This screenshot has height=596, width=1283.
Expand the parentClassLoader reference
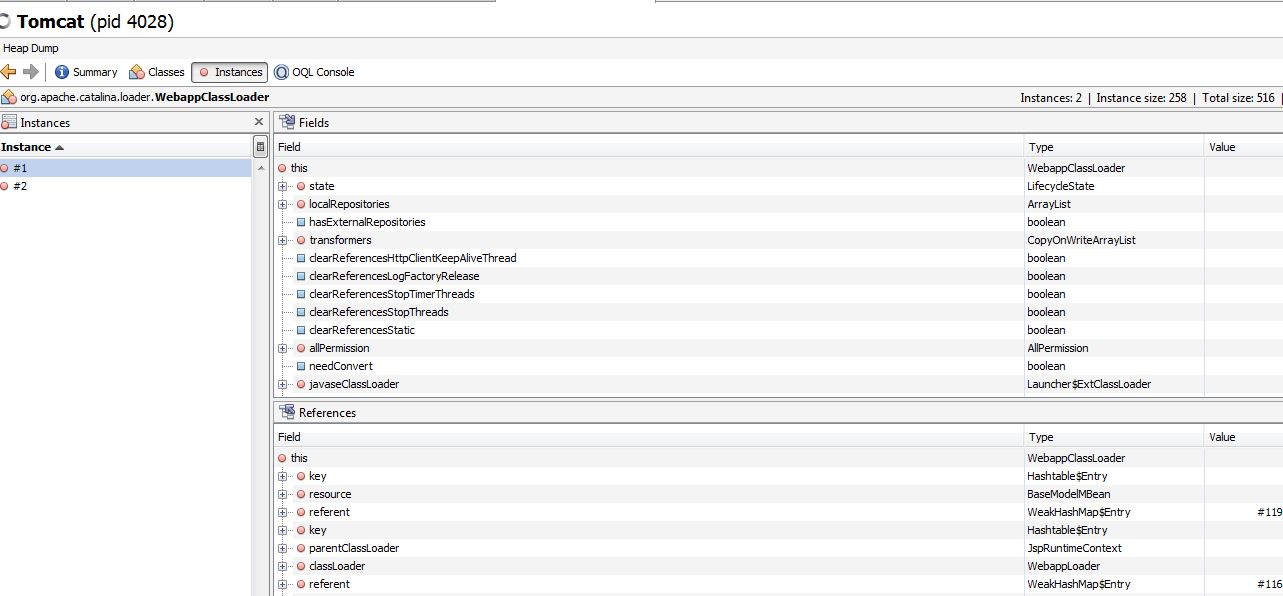[283, 549]
